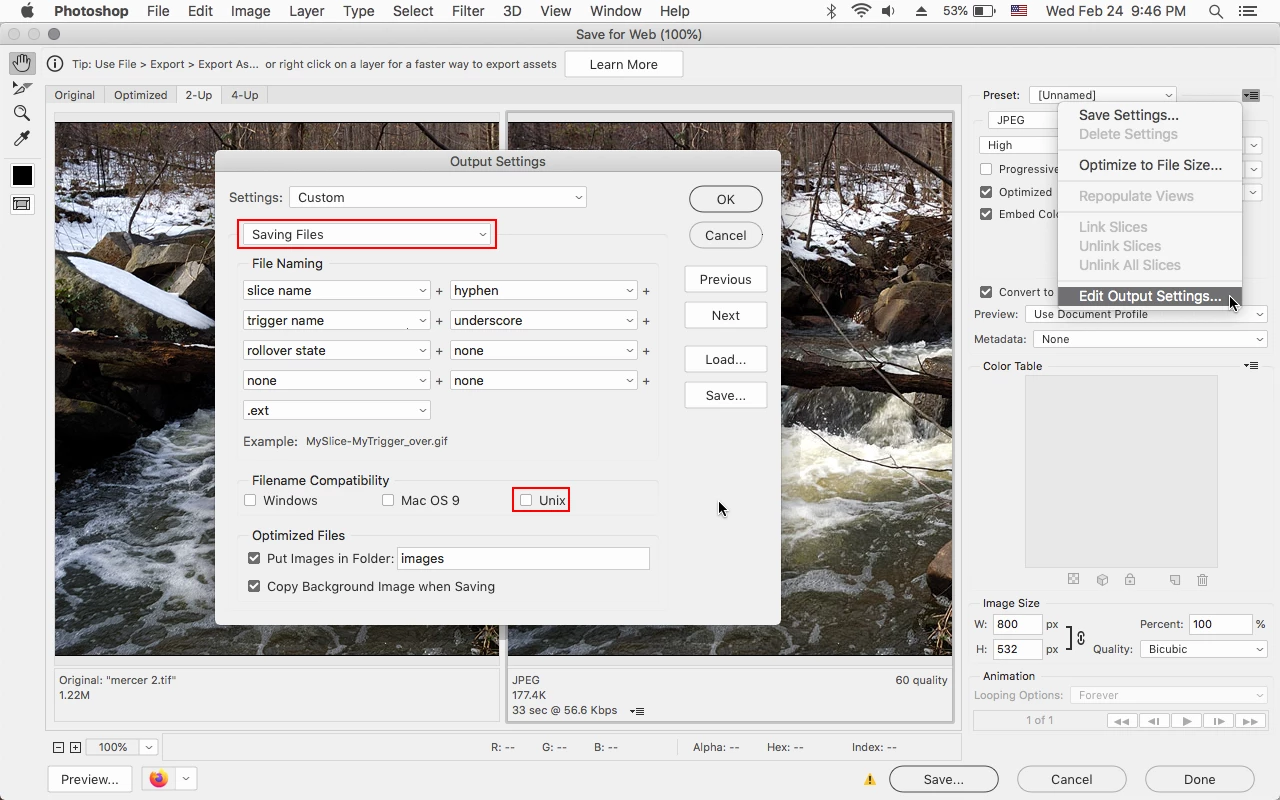The image size is (1280, 800).
Task: Toggle slices visibility icon
Action: tap(22, 204)
